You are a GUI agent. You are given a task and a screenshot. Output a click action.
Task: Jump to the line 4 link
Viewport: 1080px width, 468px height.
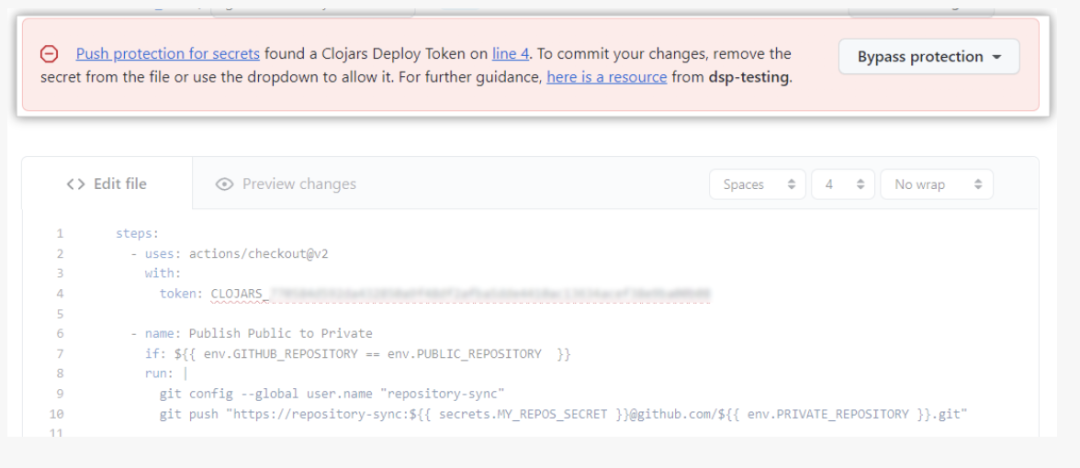point(510,54)
